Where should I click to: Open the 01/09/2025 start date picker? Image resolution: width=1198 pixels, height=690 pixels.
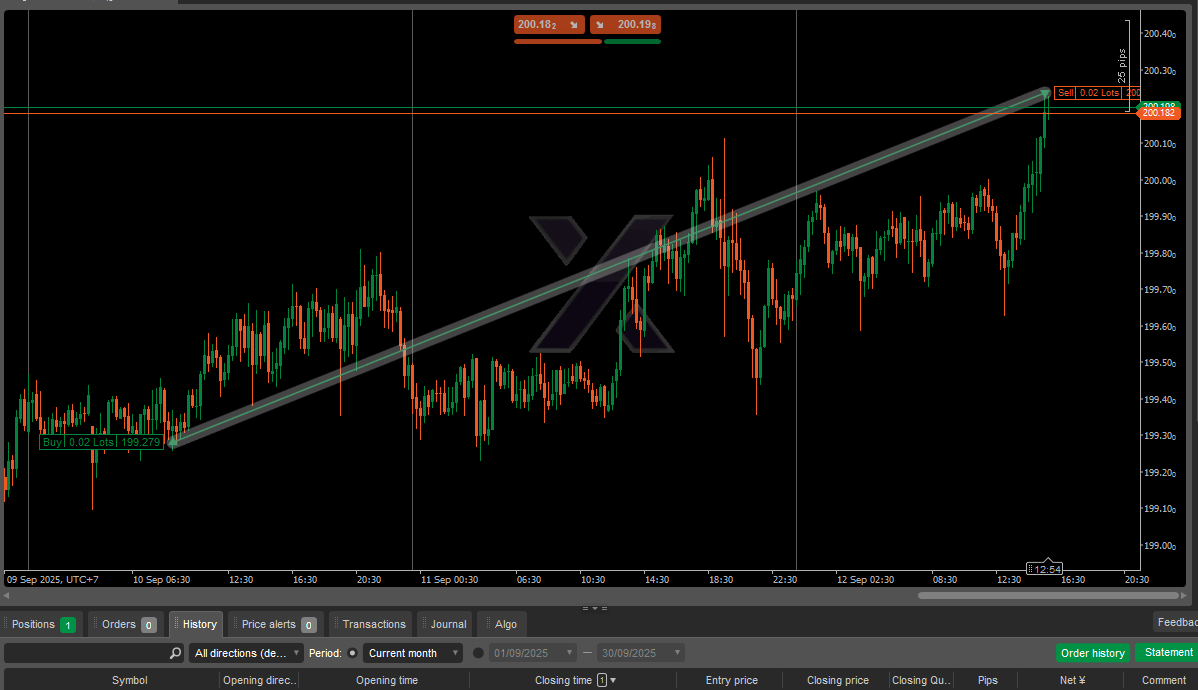coord(532,653)
